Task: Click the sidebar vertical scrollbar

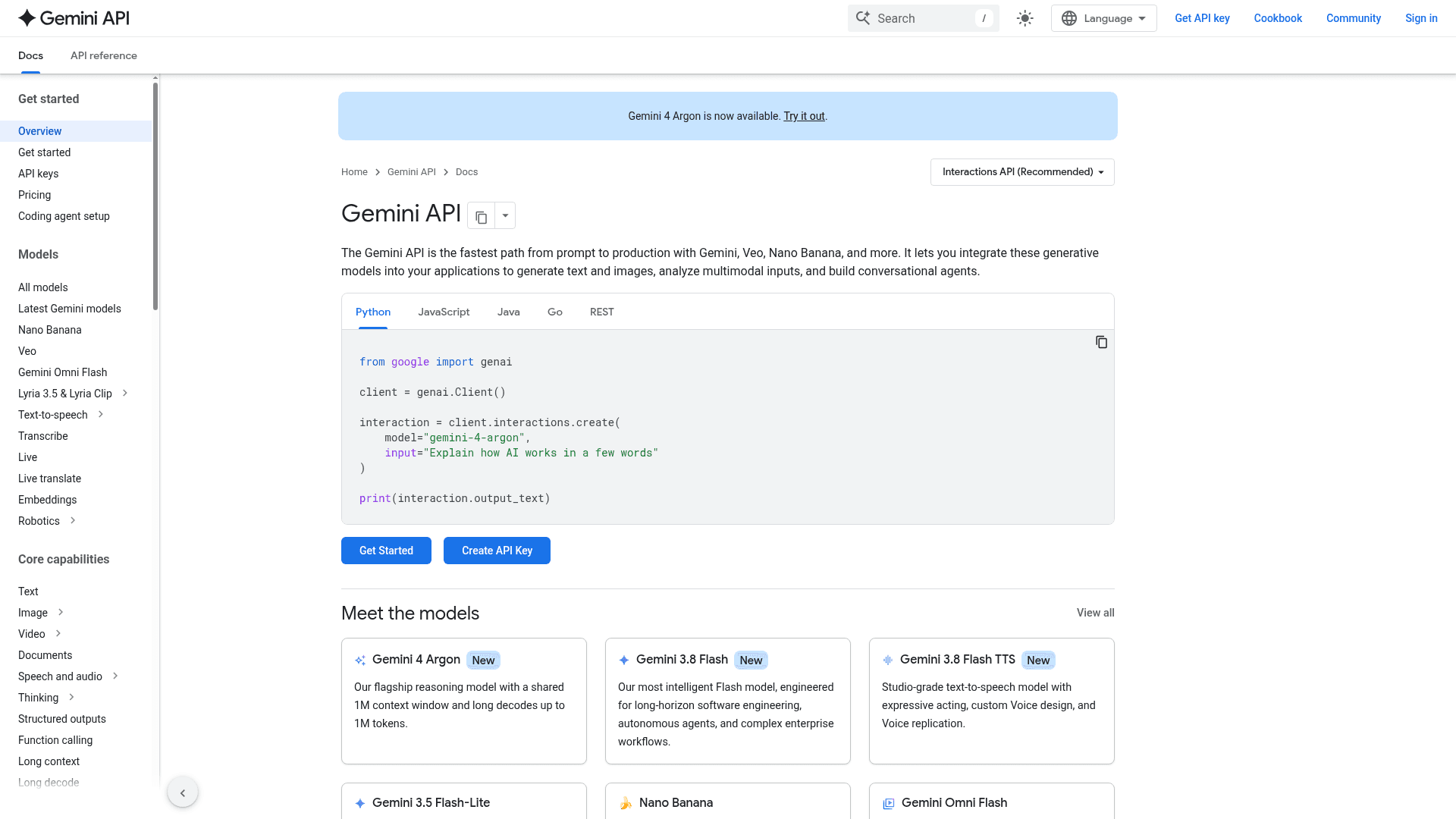Action: [155, 197]
